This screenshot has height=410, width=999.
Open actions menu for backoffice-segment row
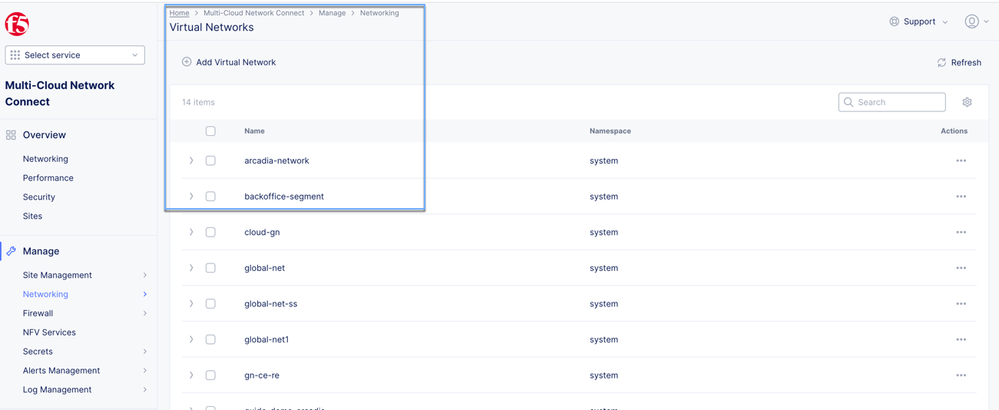click(x=961, y=197)
